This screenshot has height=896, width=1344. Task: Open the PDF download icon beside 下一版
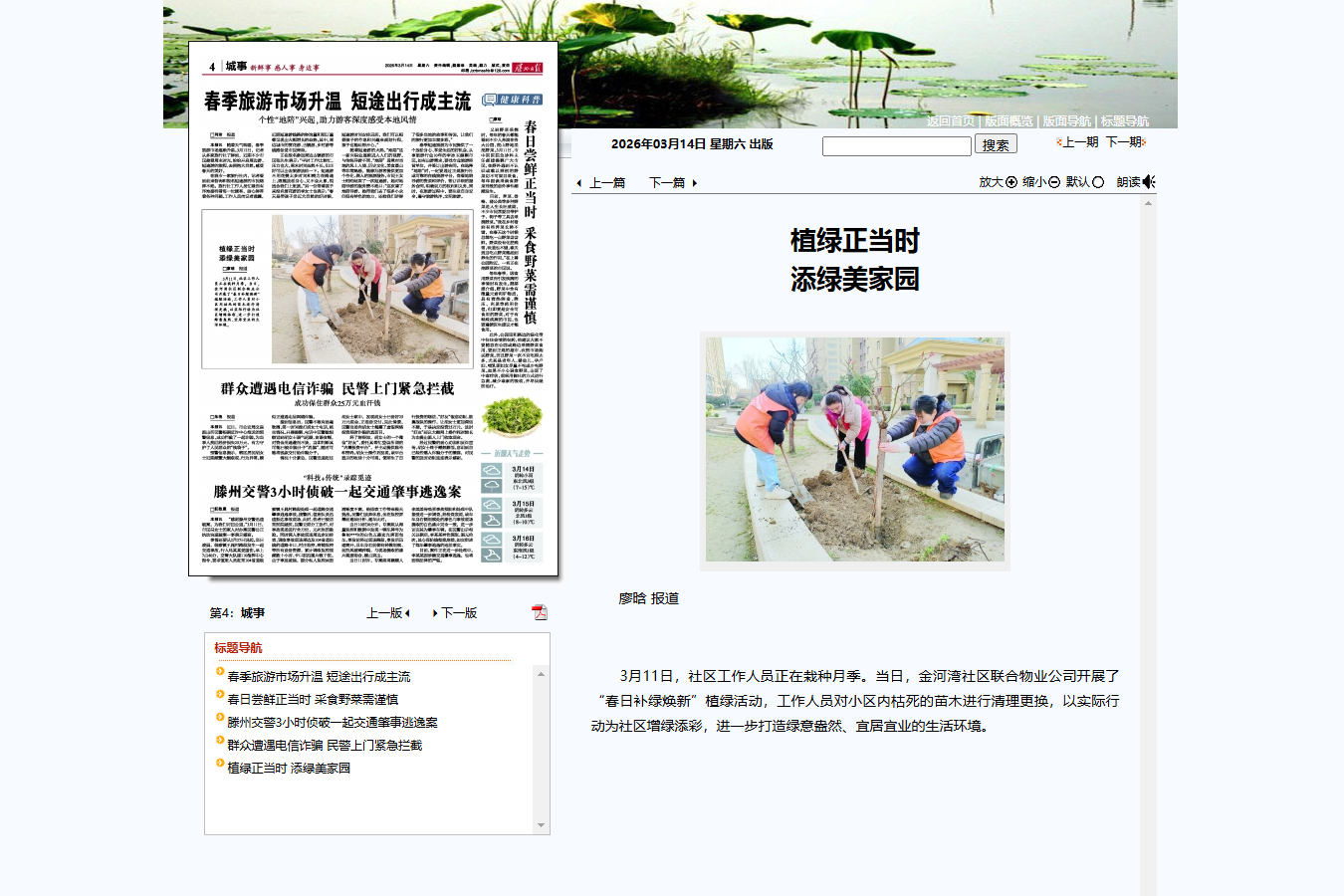point(540,613)
